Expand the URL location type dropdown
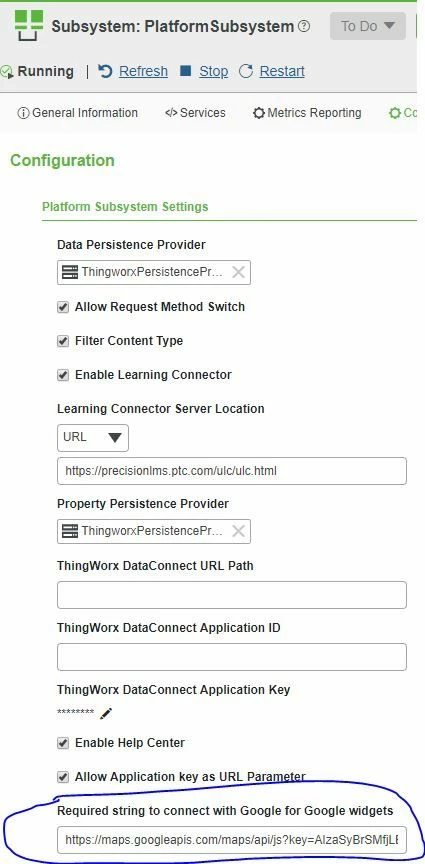Screen dimensions: 425x864 click(x=93, y=438)
